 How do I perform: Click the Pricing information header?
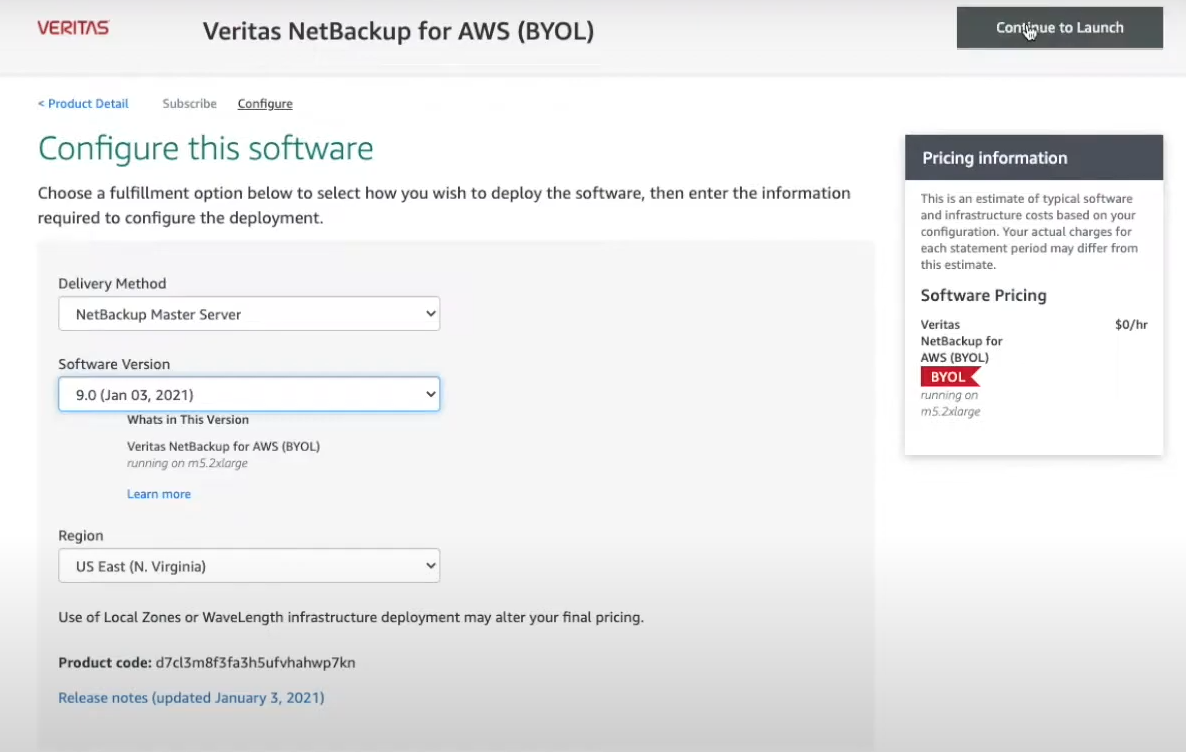tap(1034, 157)
